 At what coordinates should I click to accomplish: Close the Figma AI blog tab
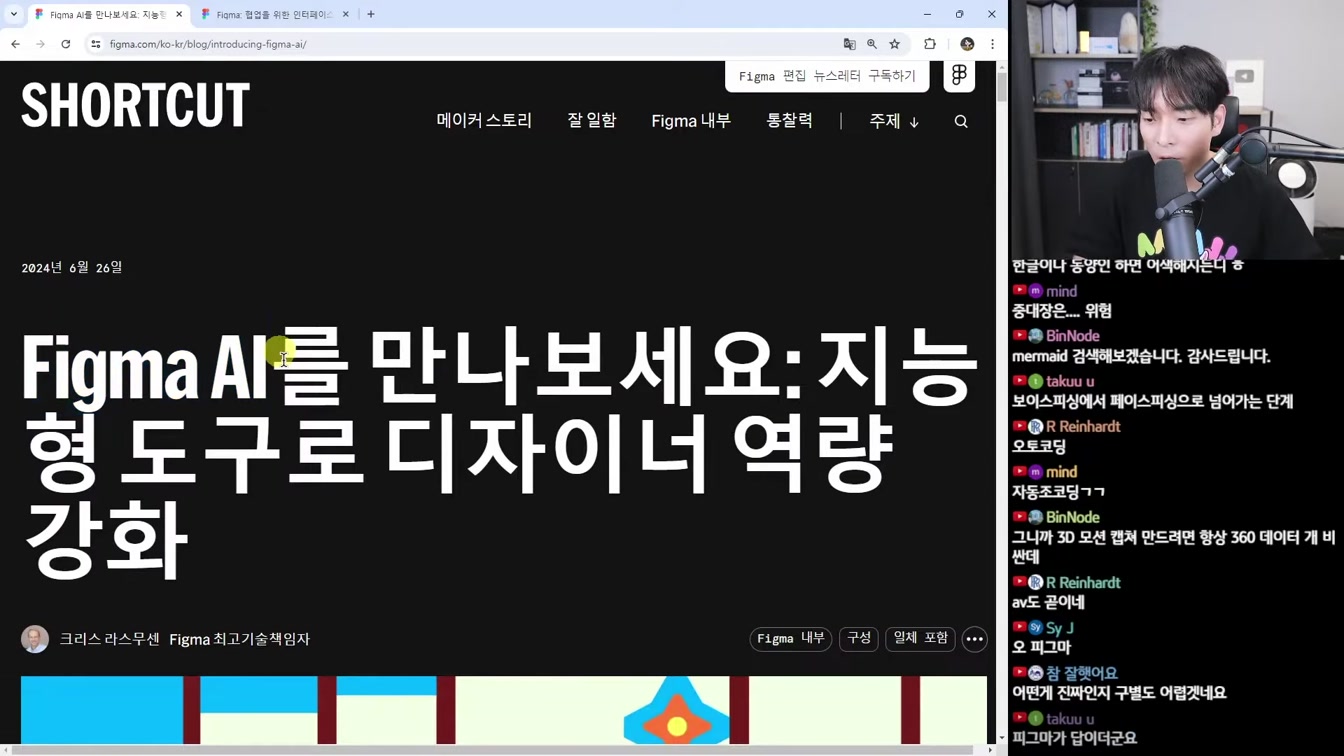179,14
